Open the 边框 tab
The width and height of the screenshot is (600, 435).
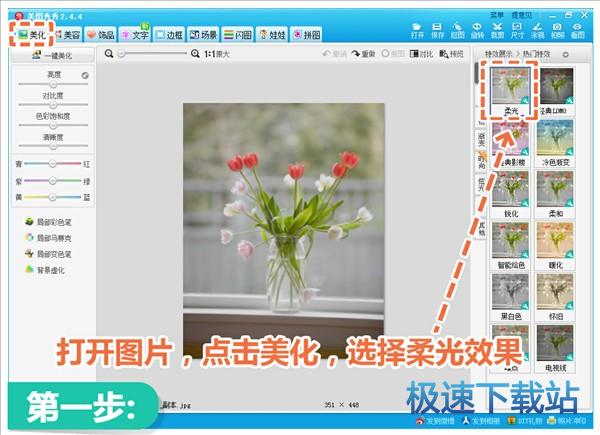pyautogui.click(x=169, y=35)
